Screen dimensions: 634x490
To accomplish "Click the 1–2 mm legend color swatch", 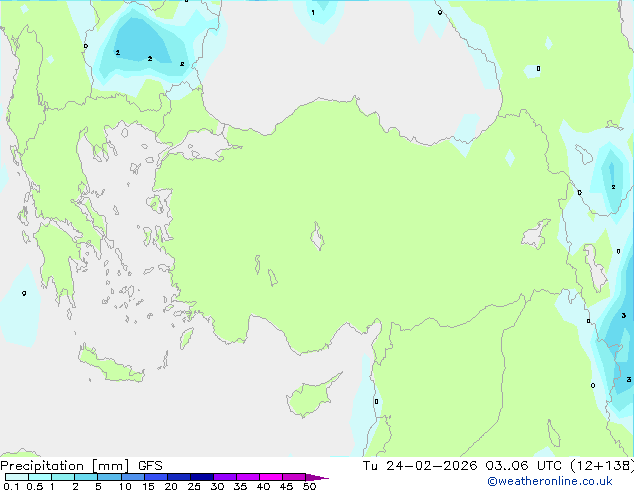I will 63,477.
